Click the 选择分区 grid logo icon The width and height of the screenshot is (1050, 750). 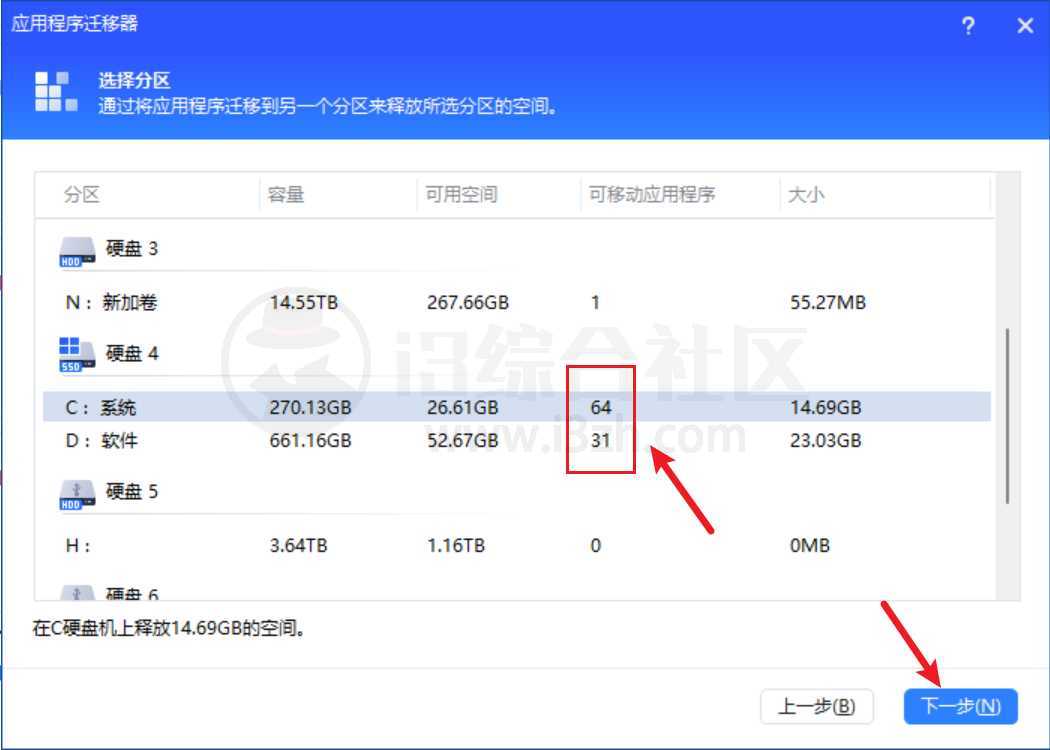(x=56, y=91)
